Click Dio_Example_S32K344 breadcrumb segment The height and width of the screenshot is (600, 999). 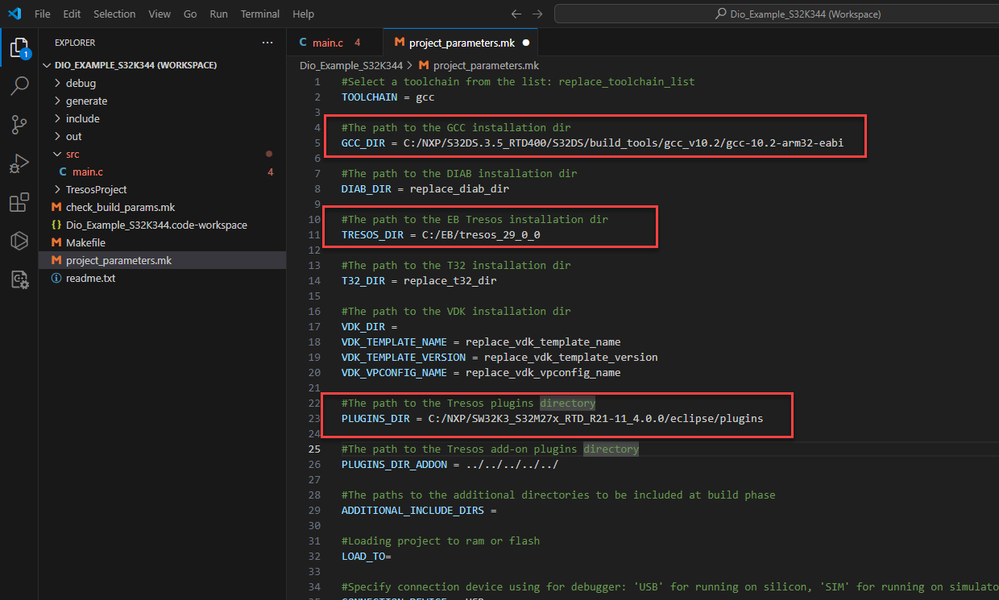[x=351, y=65]
